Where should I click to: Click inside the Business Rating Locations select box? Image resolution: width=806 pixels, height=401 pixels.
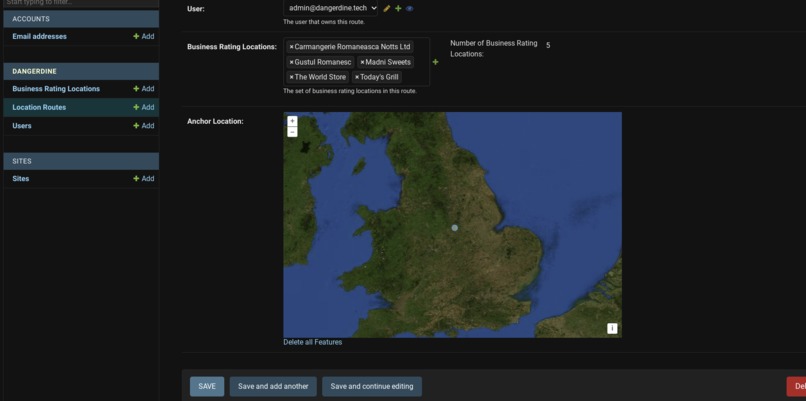pyautogui.click(x=356, y=62)
